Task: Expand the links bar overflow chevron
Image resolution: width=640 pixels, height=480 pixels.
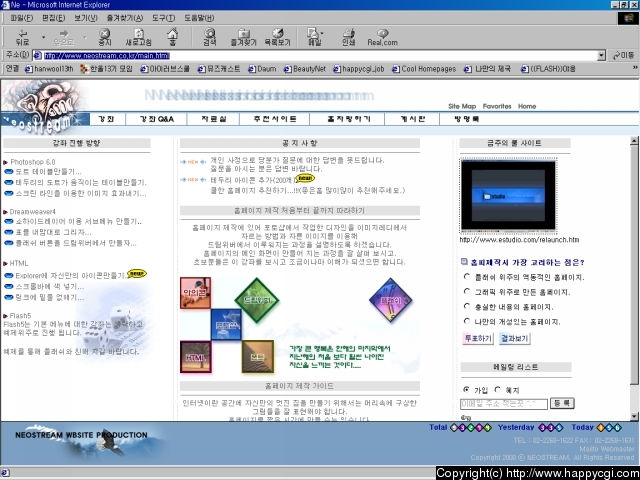Action: (x=635, y=68)
